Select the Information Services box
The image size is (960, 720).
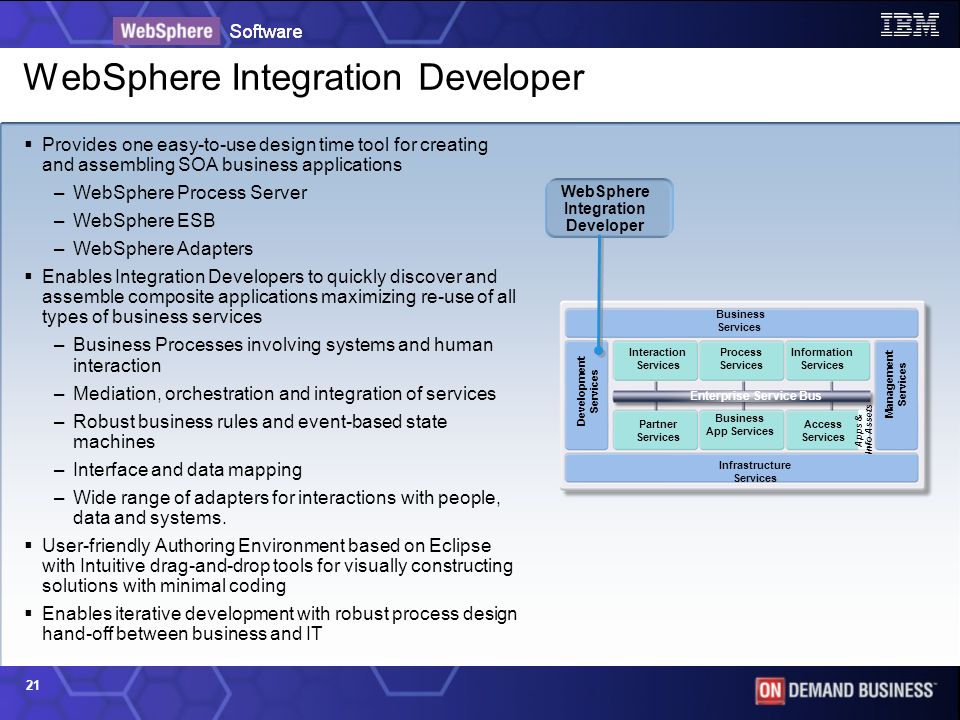tap(826, 359)
